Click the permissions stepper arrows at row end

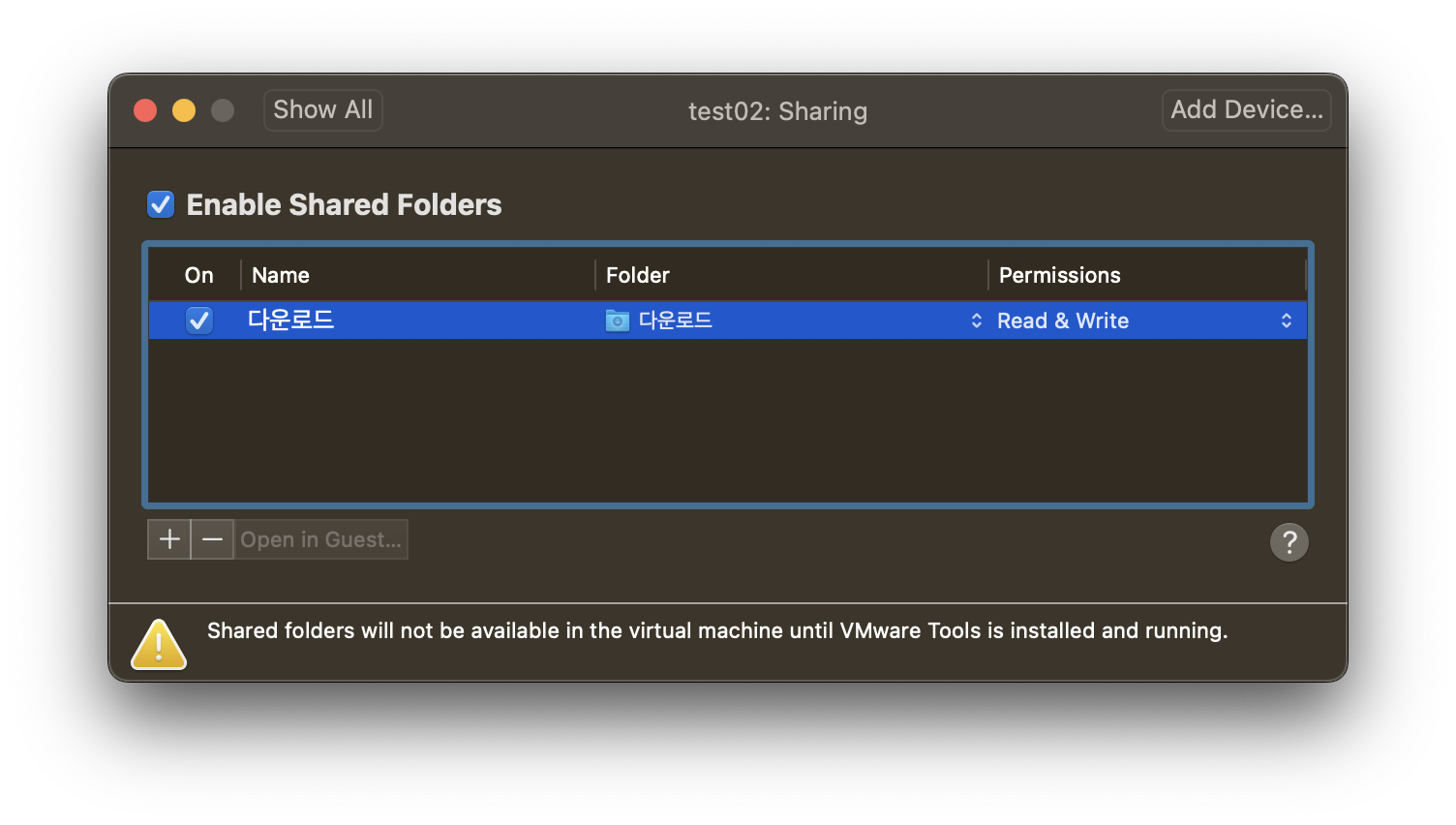click(1287, 321)
